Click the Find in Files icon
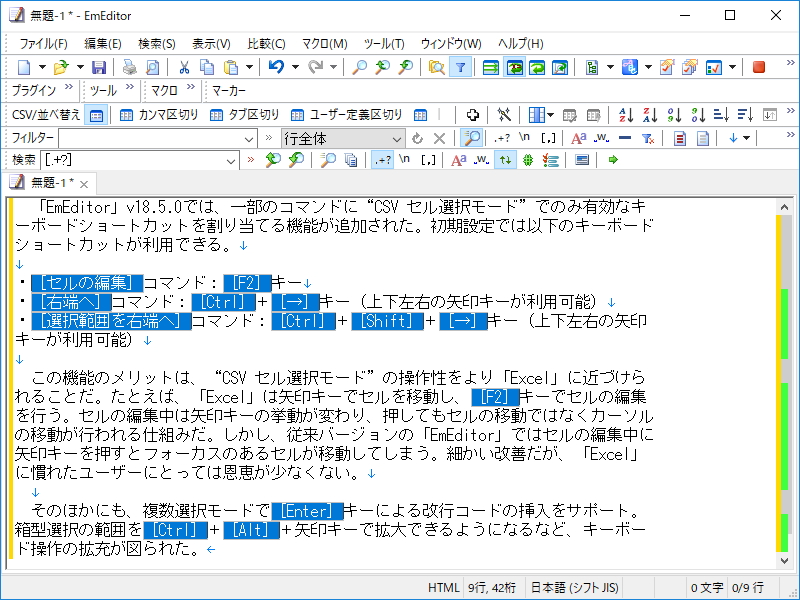This screenshot has width=800, height=600. click(436, 67)
